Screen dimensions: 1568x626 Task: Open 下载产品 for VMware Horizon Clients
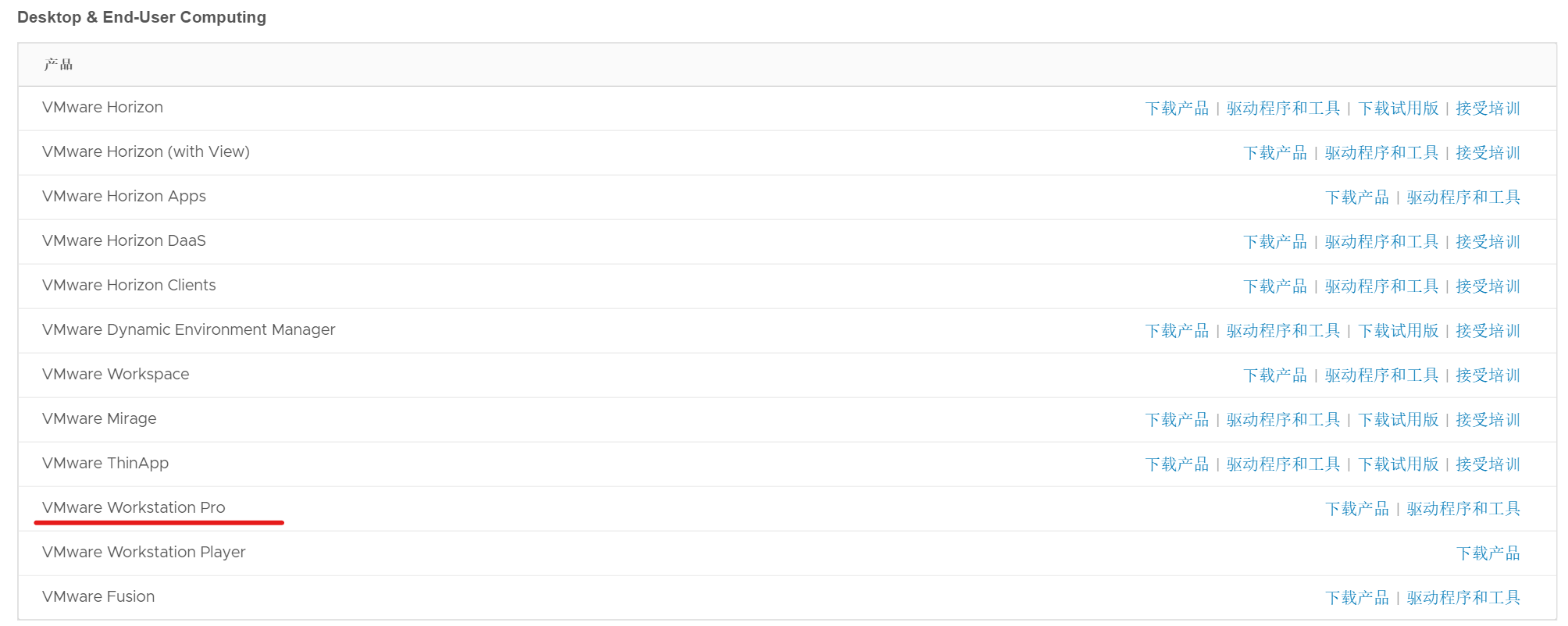click(1275, 286)
